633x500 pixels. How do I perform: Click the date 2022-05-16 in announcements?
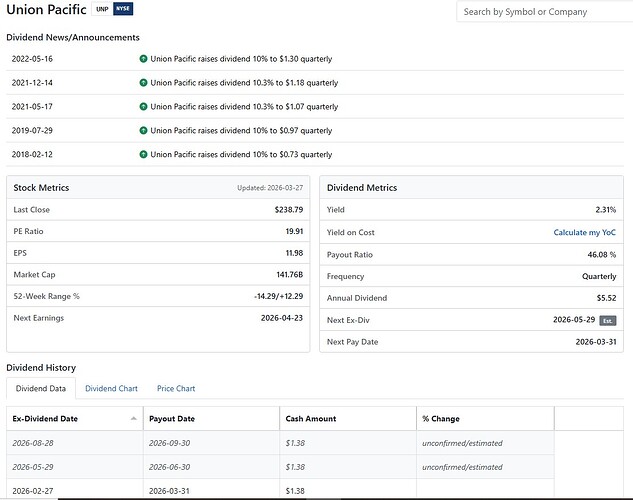coord(32,59)
